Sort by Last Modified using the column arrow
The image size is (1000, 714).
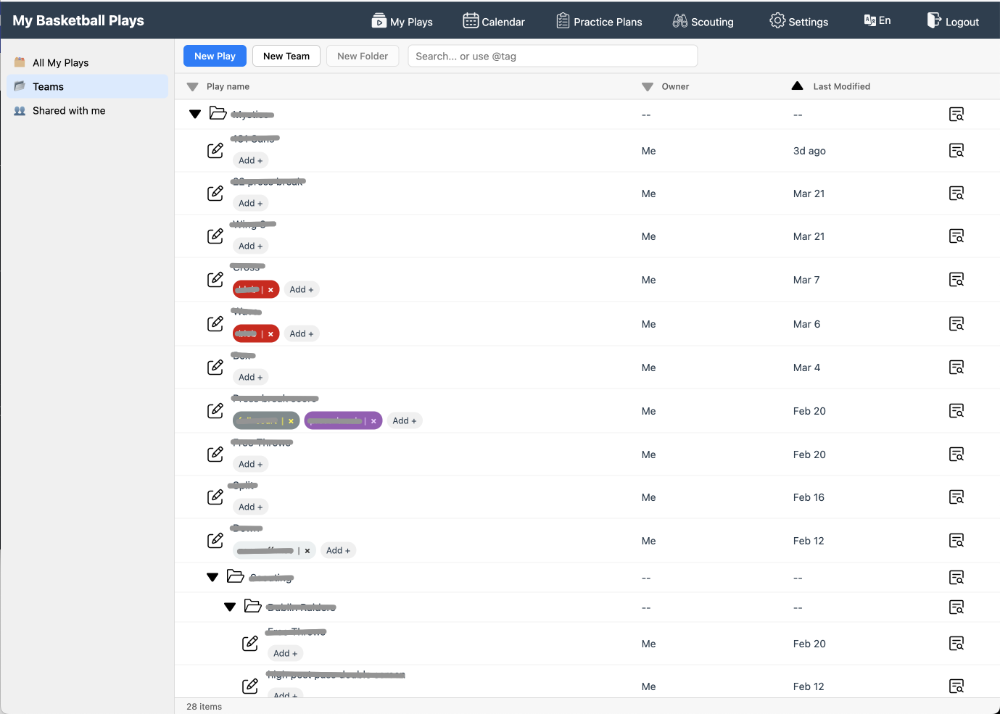tap(797, 87)
